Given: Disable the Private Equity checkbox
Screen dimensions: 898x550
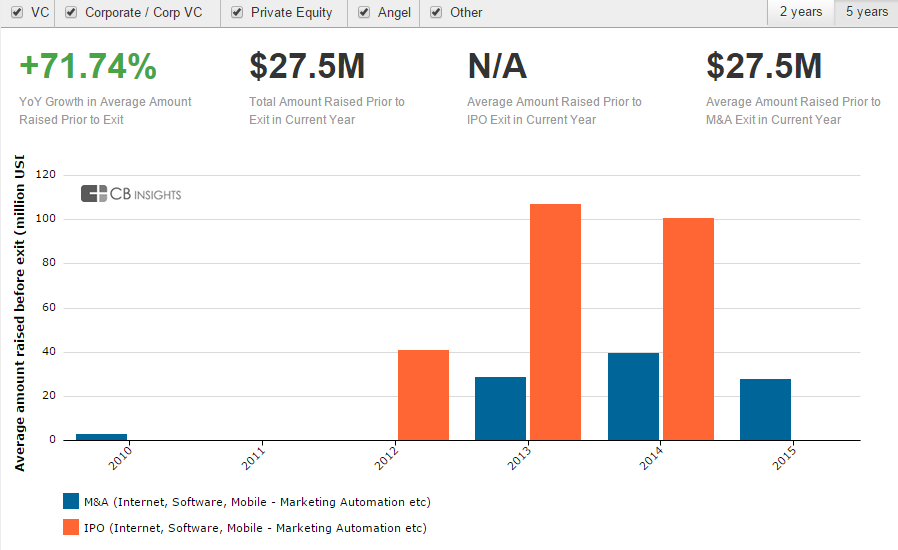Looking at the screenshot, I should [x=237, y=13].
